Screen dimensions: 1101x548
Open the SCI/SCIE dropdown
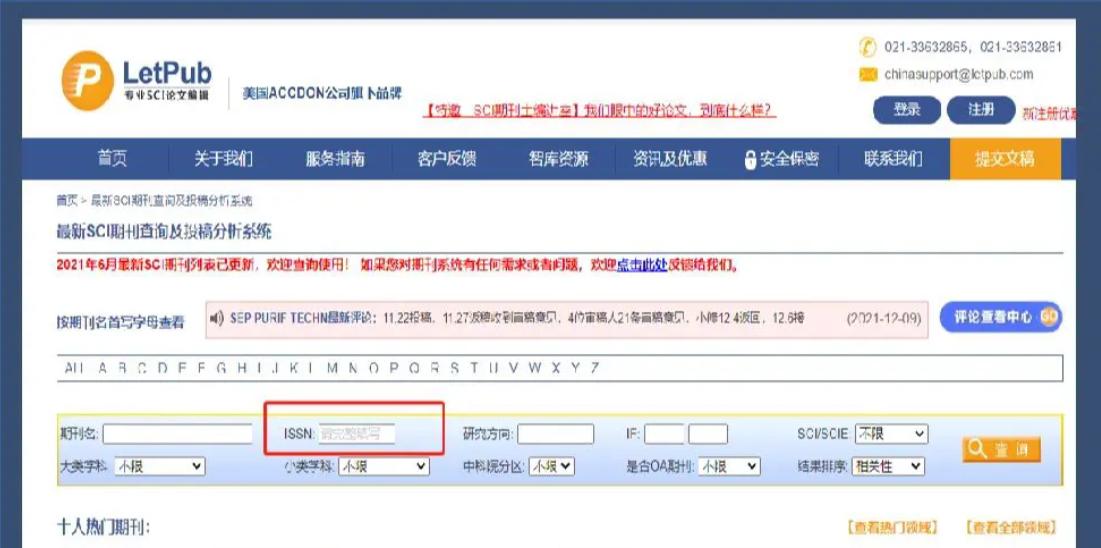pyautogui.click(x=891, y=434)
